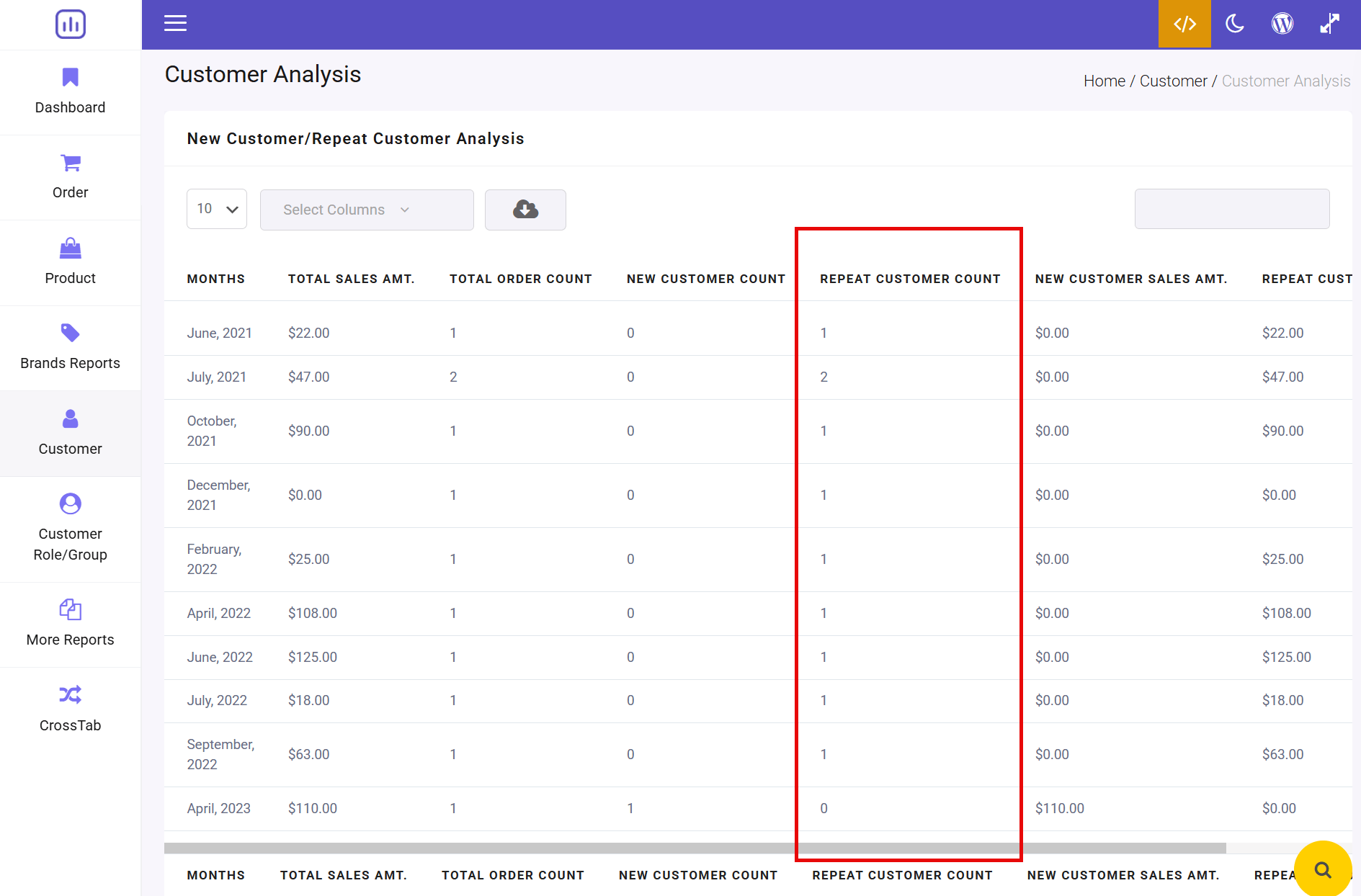Viewport: 1361px width, 896px height.
Task: Open the CrossTab report section
Action: [x=70, y=709]
